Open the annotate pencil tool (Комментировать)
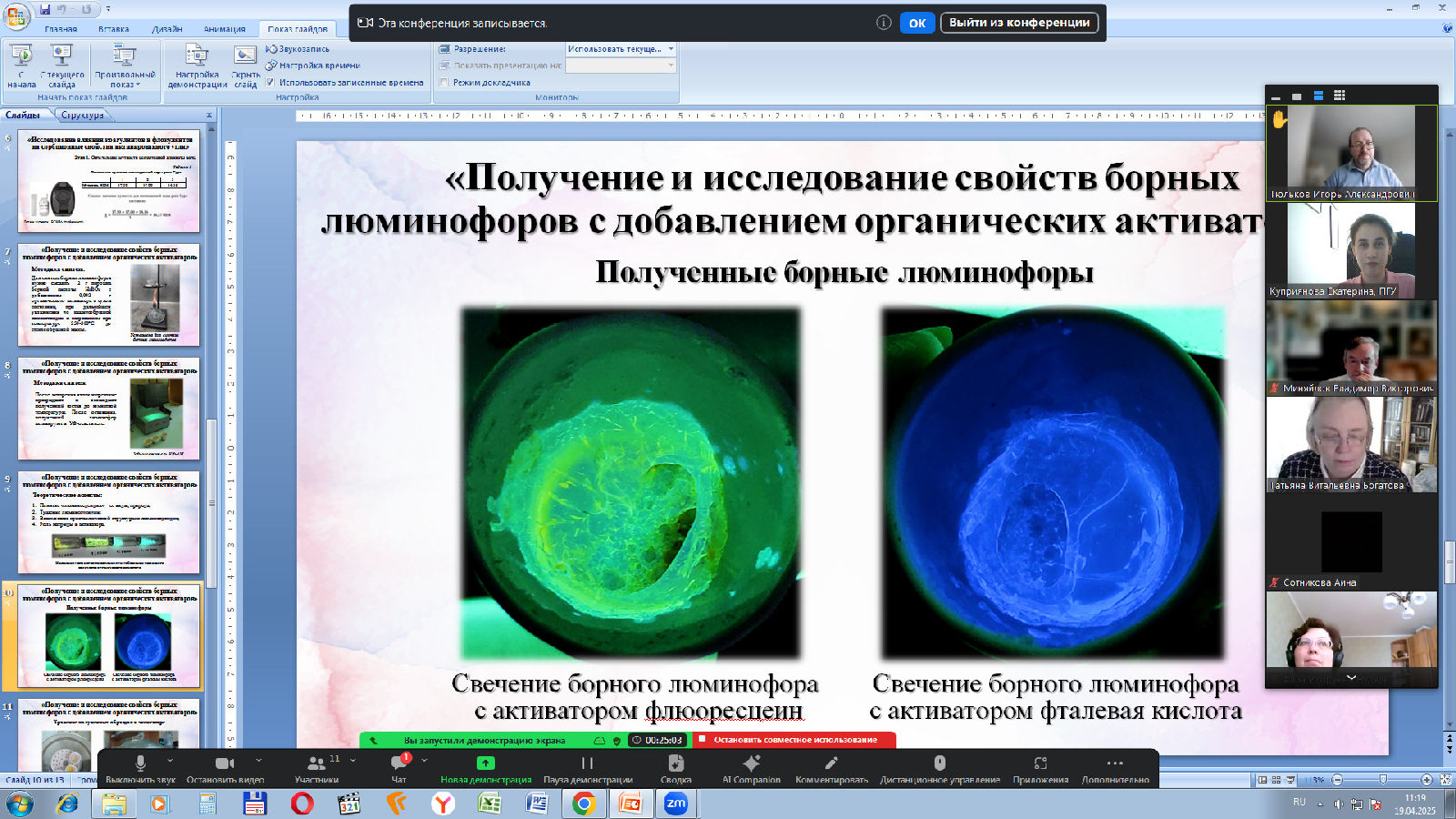This screenshot has width=1456, height=819. coord(831,763)
